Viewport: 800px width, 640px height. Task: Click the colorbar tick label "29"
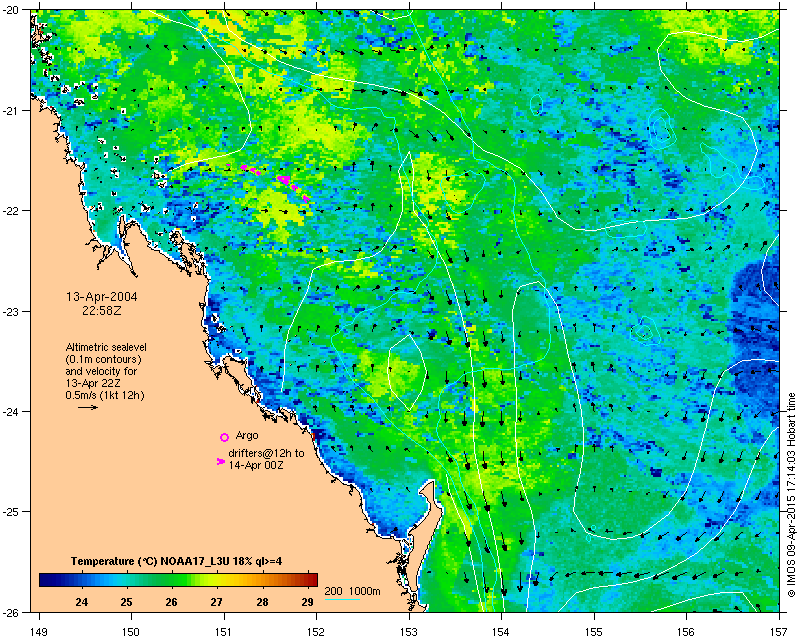pos(307,602)
